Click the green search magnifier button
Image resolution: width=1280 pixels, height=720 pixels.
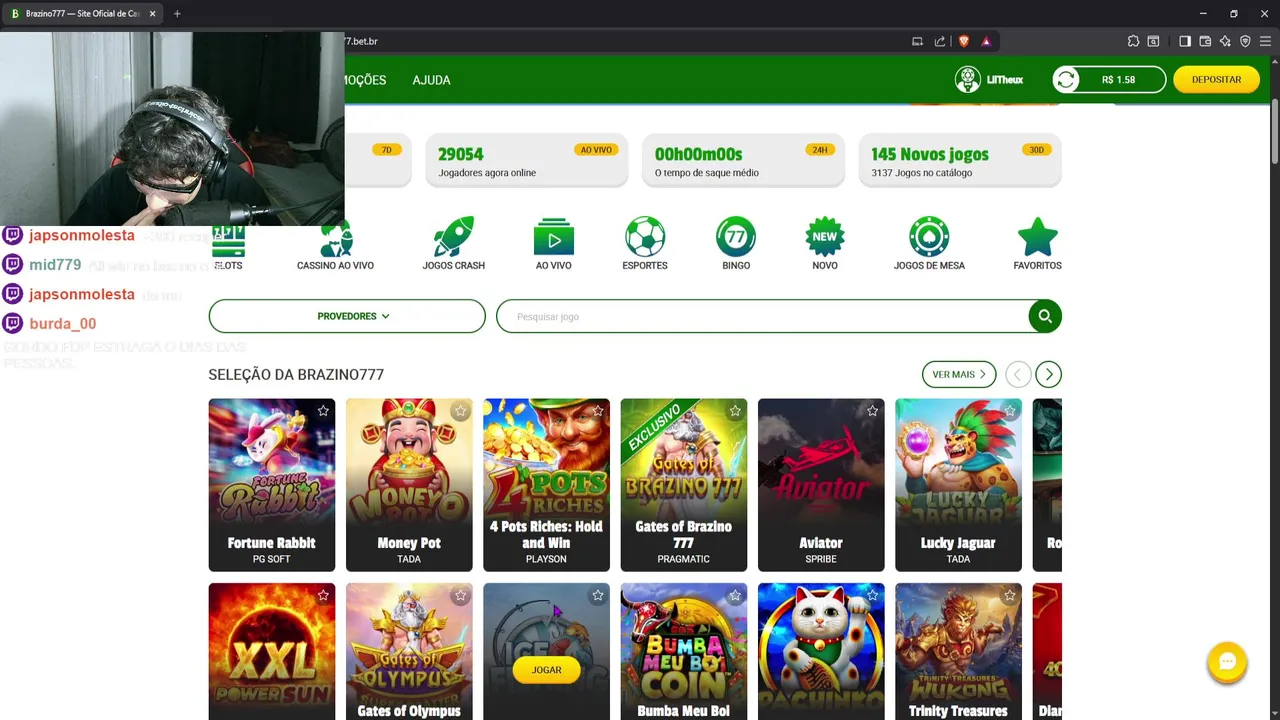[1045, 316]
